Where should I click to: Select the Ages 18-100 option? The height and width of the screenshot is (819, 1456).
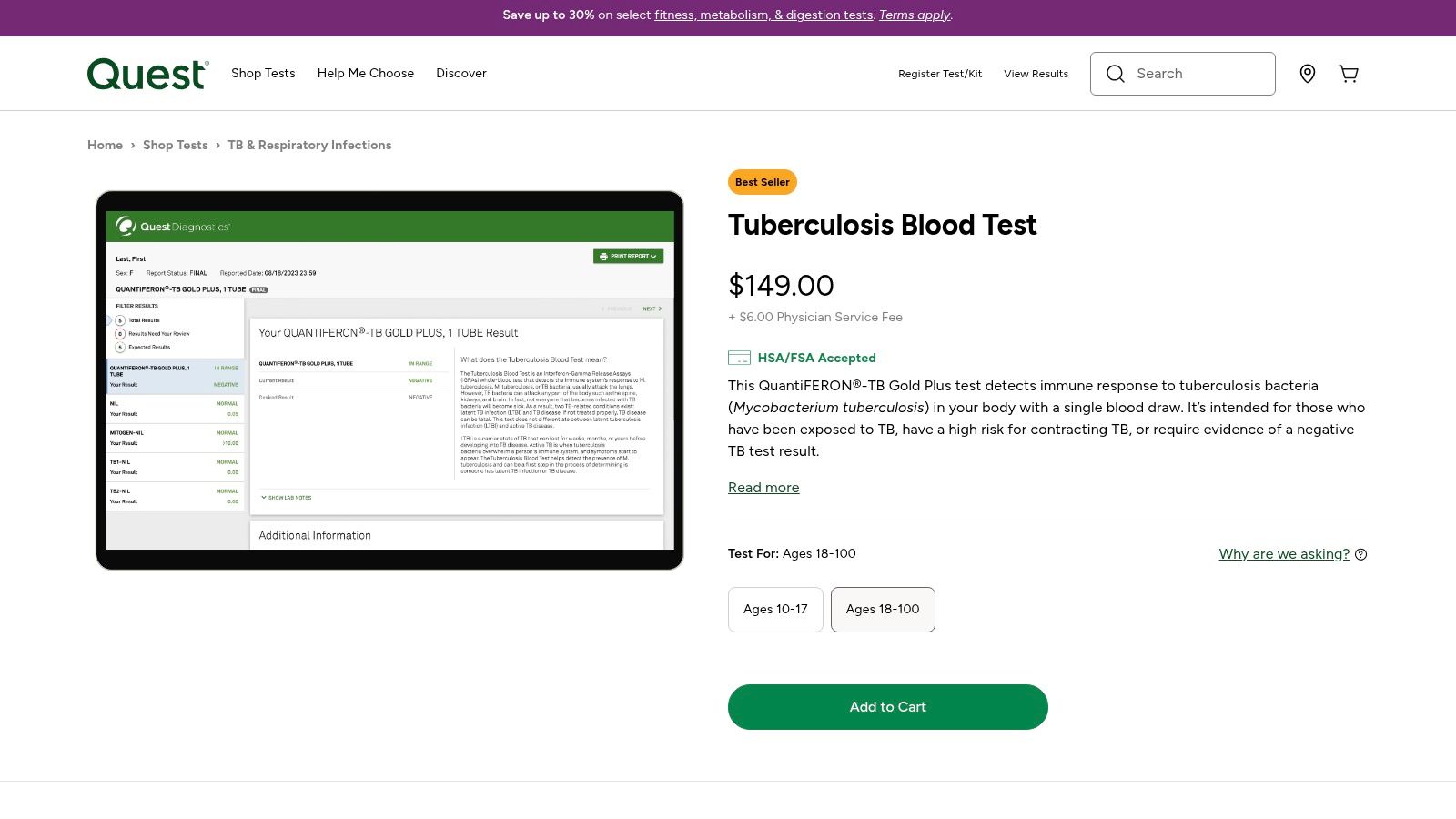point(883,609)
